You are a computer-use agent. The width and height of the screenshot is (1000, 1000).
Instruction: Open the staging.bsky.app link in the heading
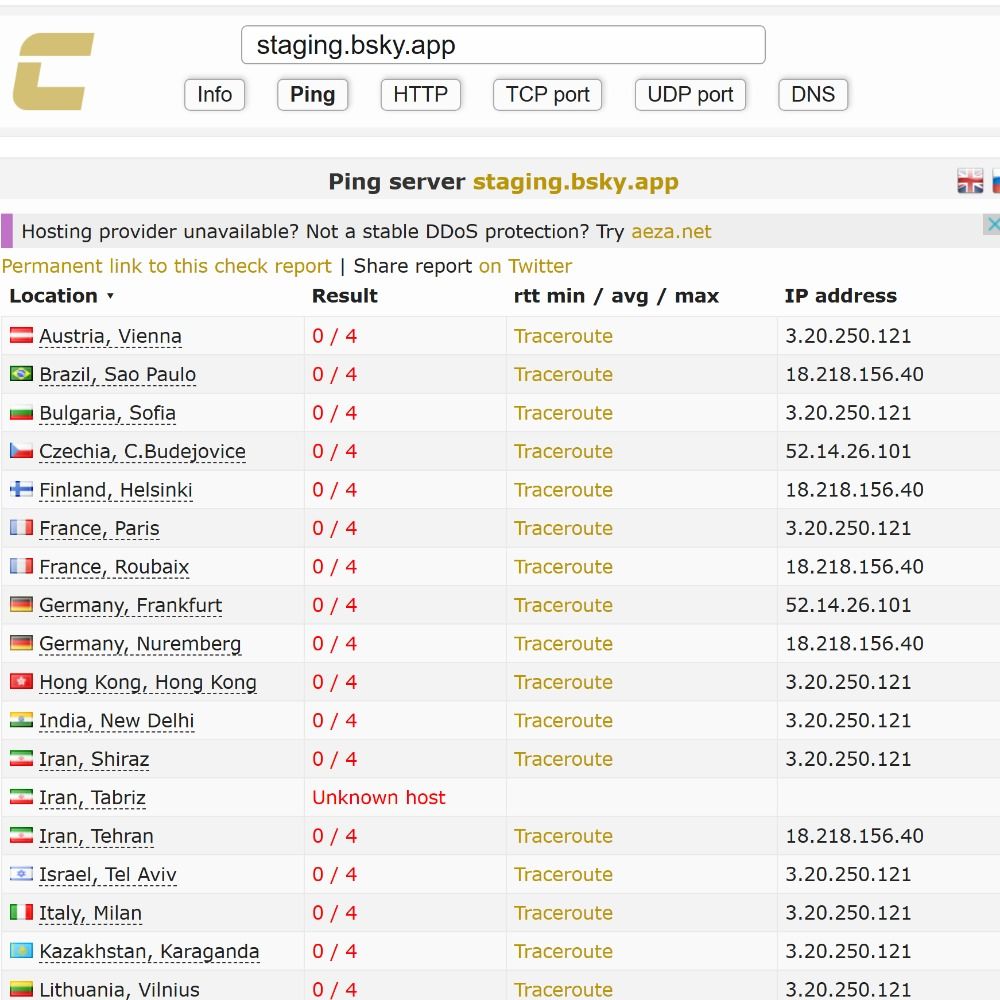click(575, 182)
